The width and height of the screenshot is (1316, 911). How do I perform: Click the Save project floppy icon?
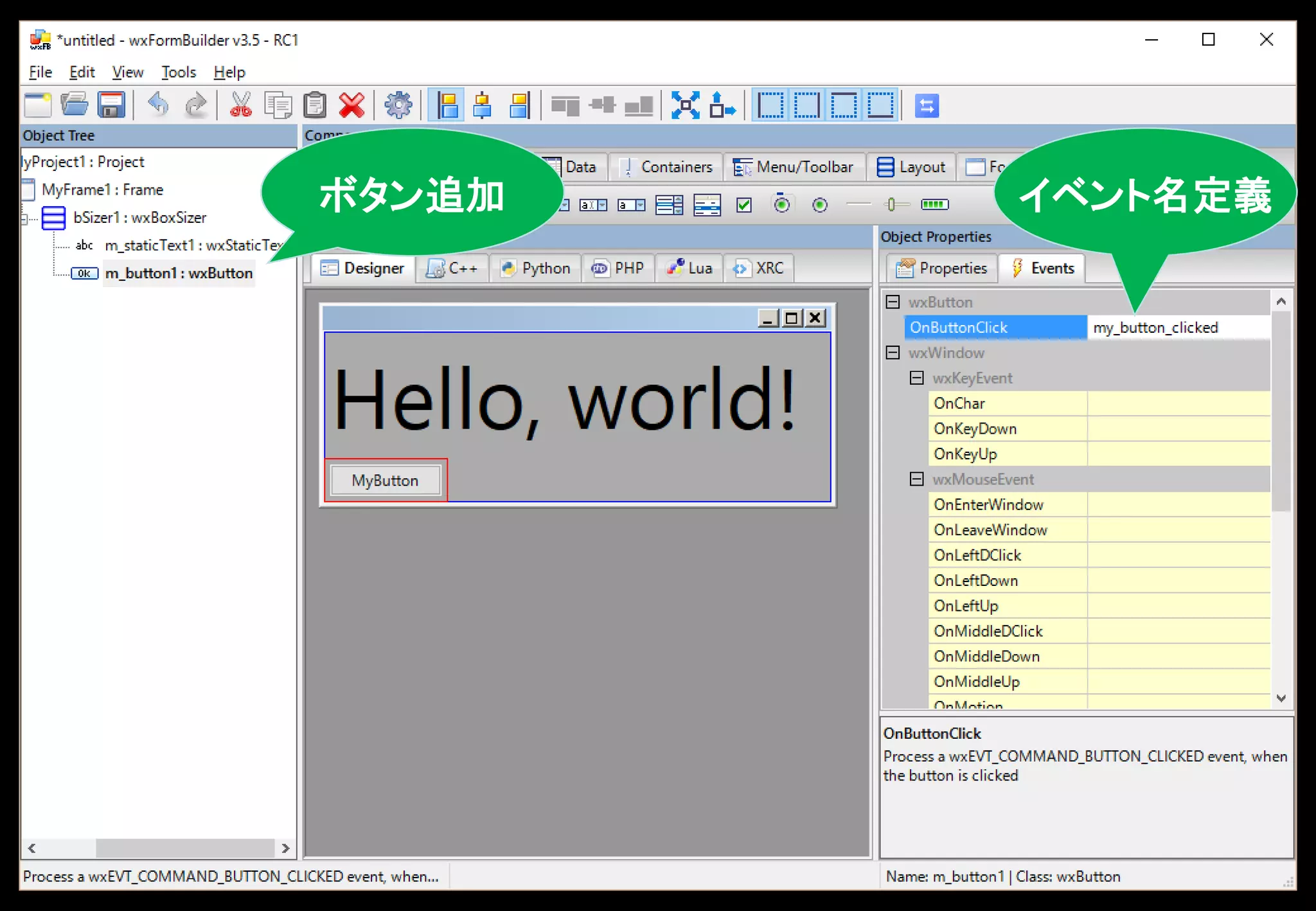(111, 105)
